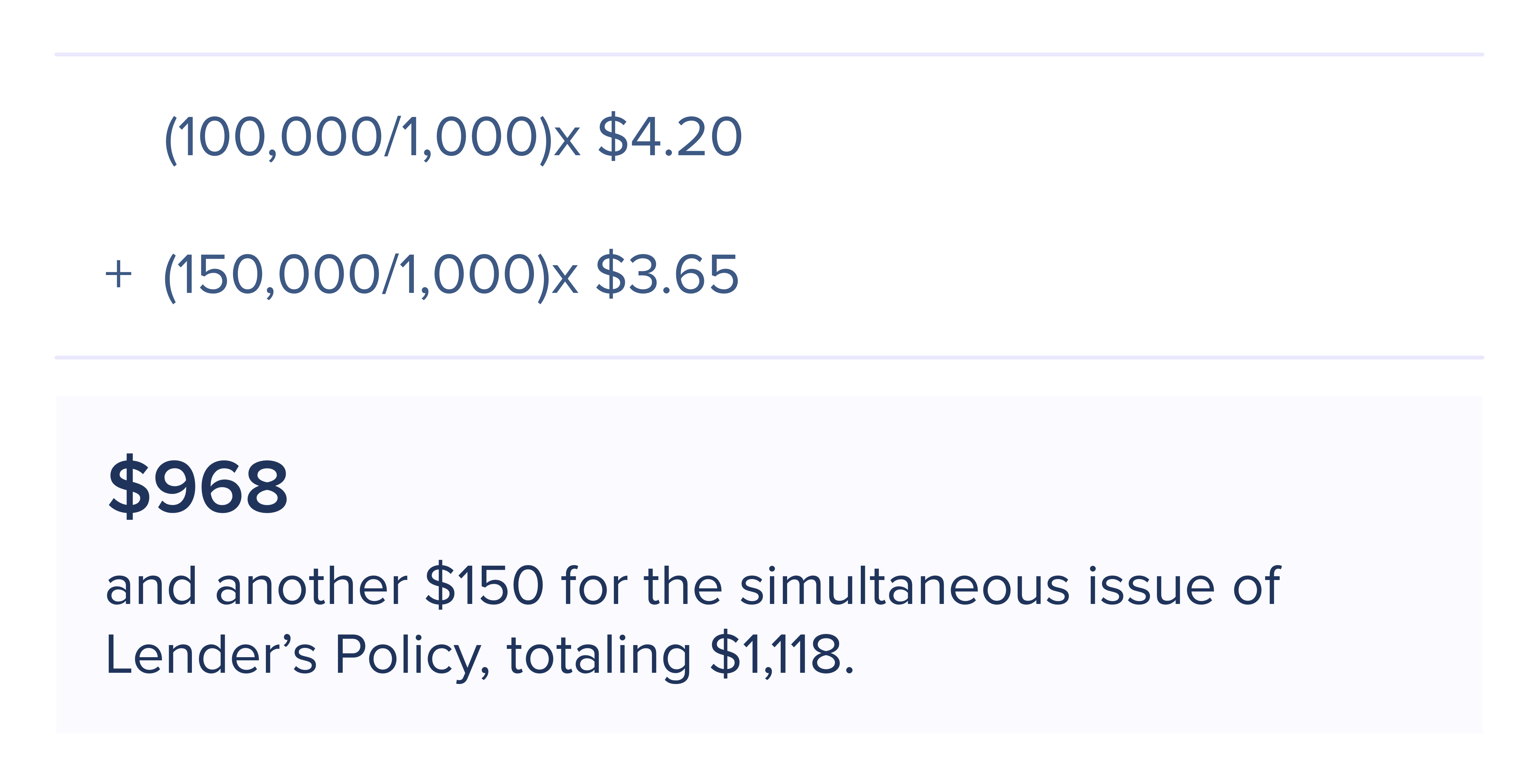Click the words "and another"
The width and height of the screenshot is (1536, 784).
256,586
